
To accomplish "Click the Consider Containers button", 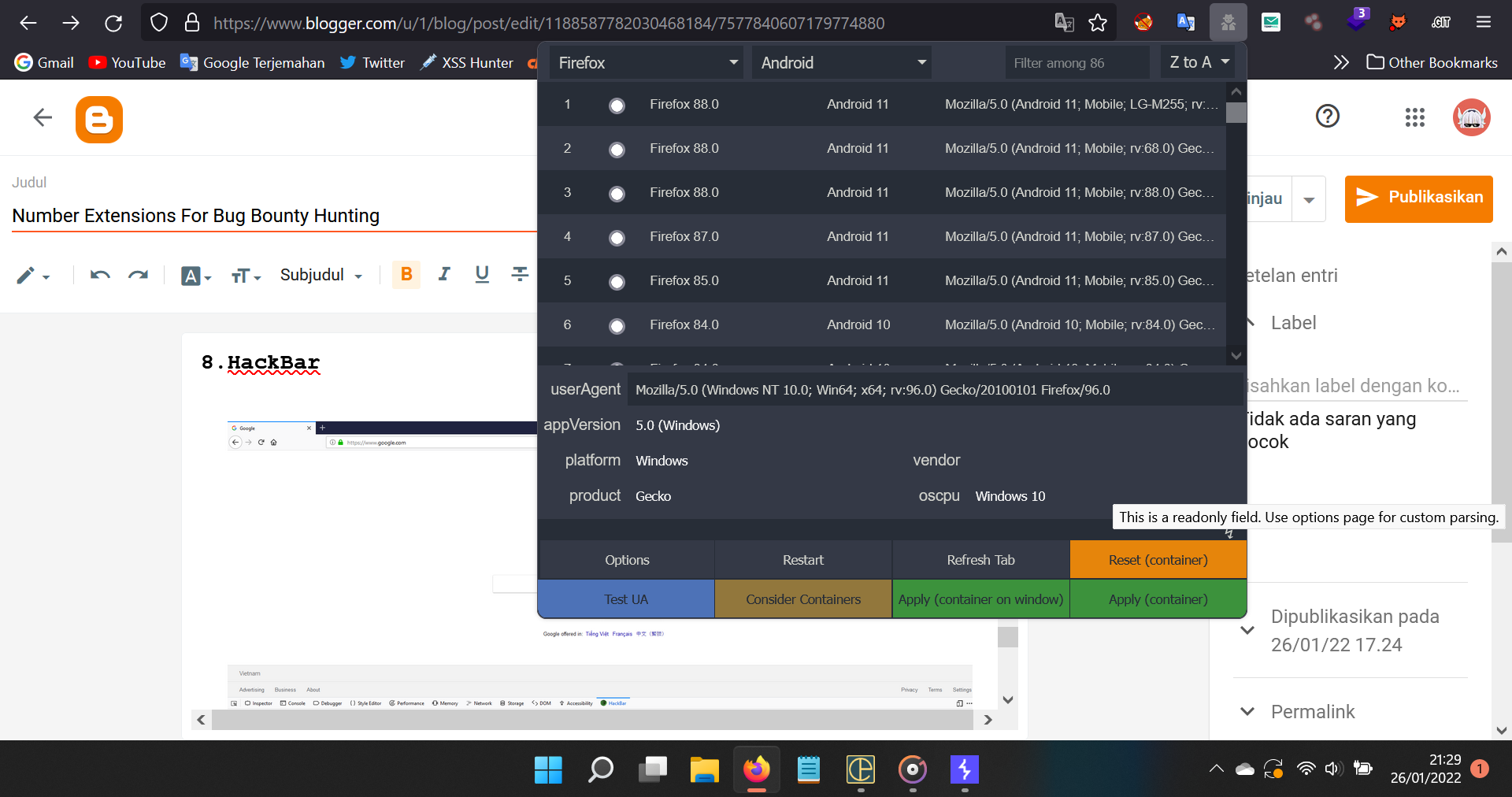I will click(x=803, y=599).
